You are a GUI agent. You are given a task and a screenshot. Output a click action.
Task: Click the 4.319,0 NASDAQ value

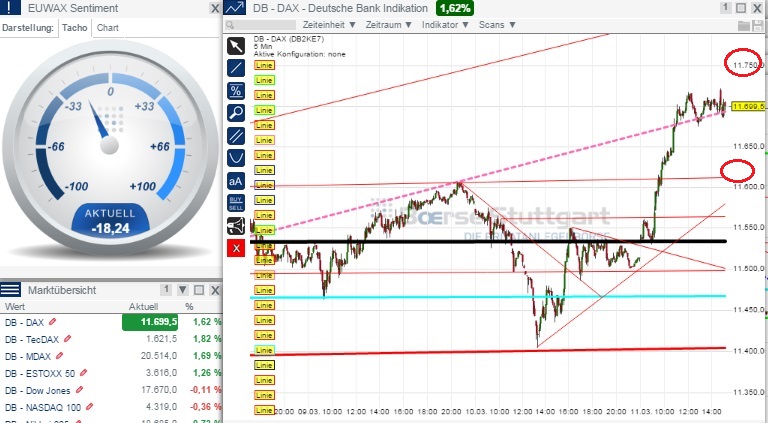pos(162,407)
